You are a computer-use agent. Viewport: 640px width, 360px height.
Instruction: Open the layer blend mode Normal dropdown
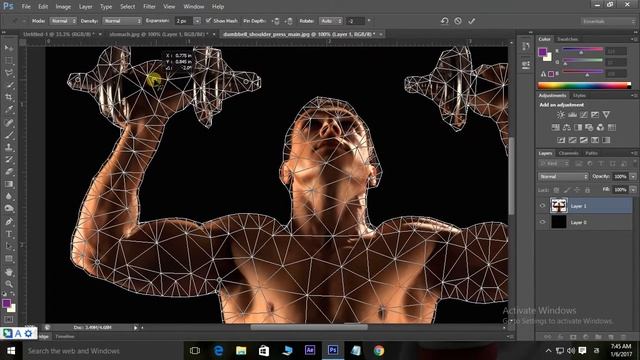coord(563,176)
